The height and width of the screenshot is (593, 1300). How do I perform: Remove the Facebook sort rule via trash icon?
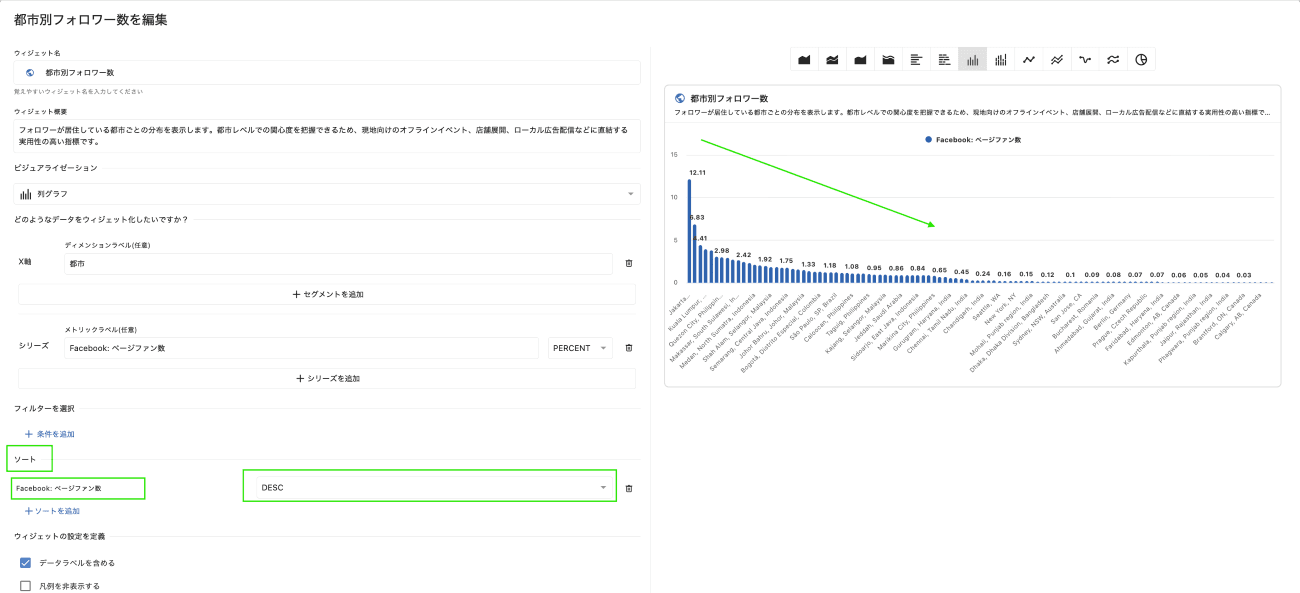[x=629, y=488]
